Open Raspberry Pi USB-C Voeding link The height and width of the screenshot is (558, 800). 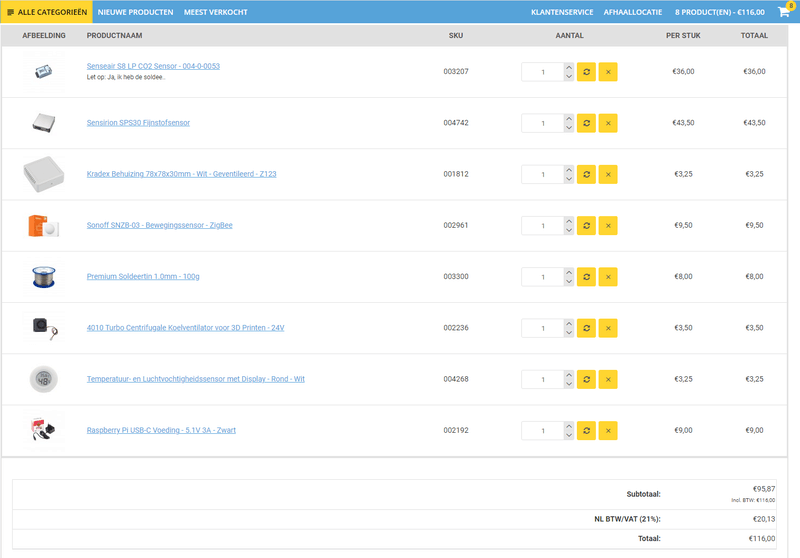point(161,430)
